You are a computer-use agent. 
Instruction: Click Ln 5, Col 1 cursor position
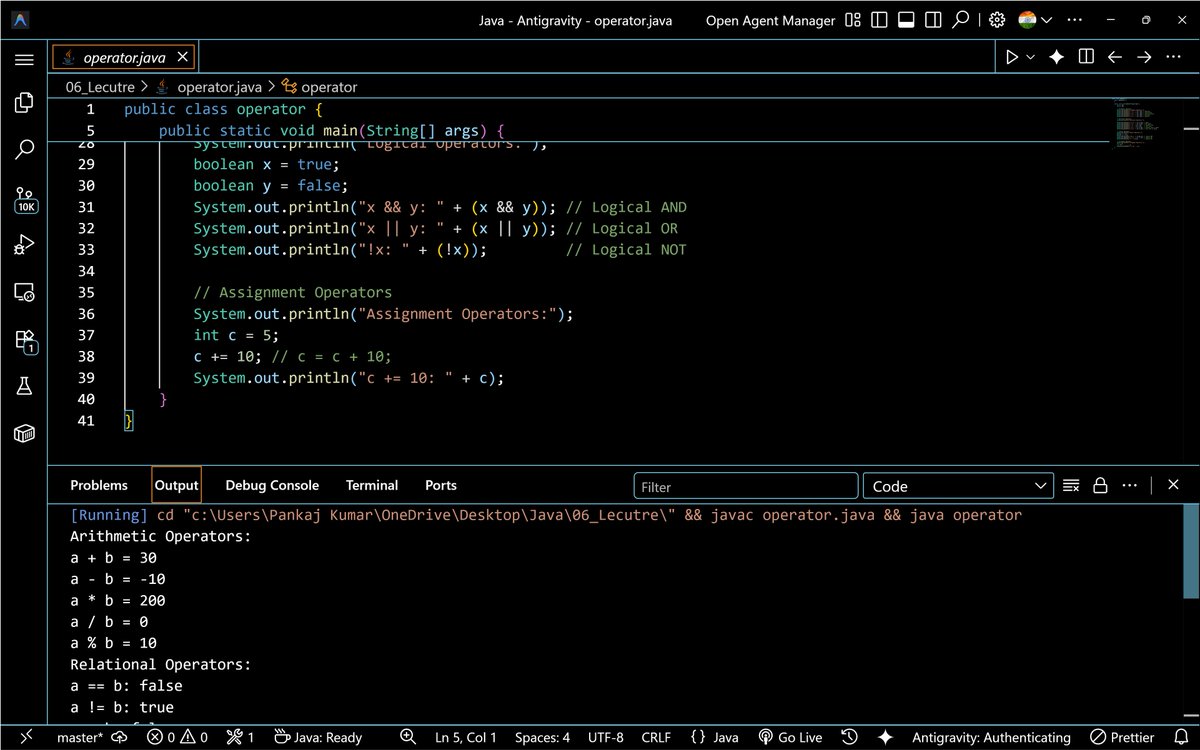tap(466, 737)
